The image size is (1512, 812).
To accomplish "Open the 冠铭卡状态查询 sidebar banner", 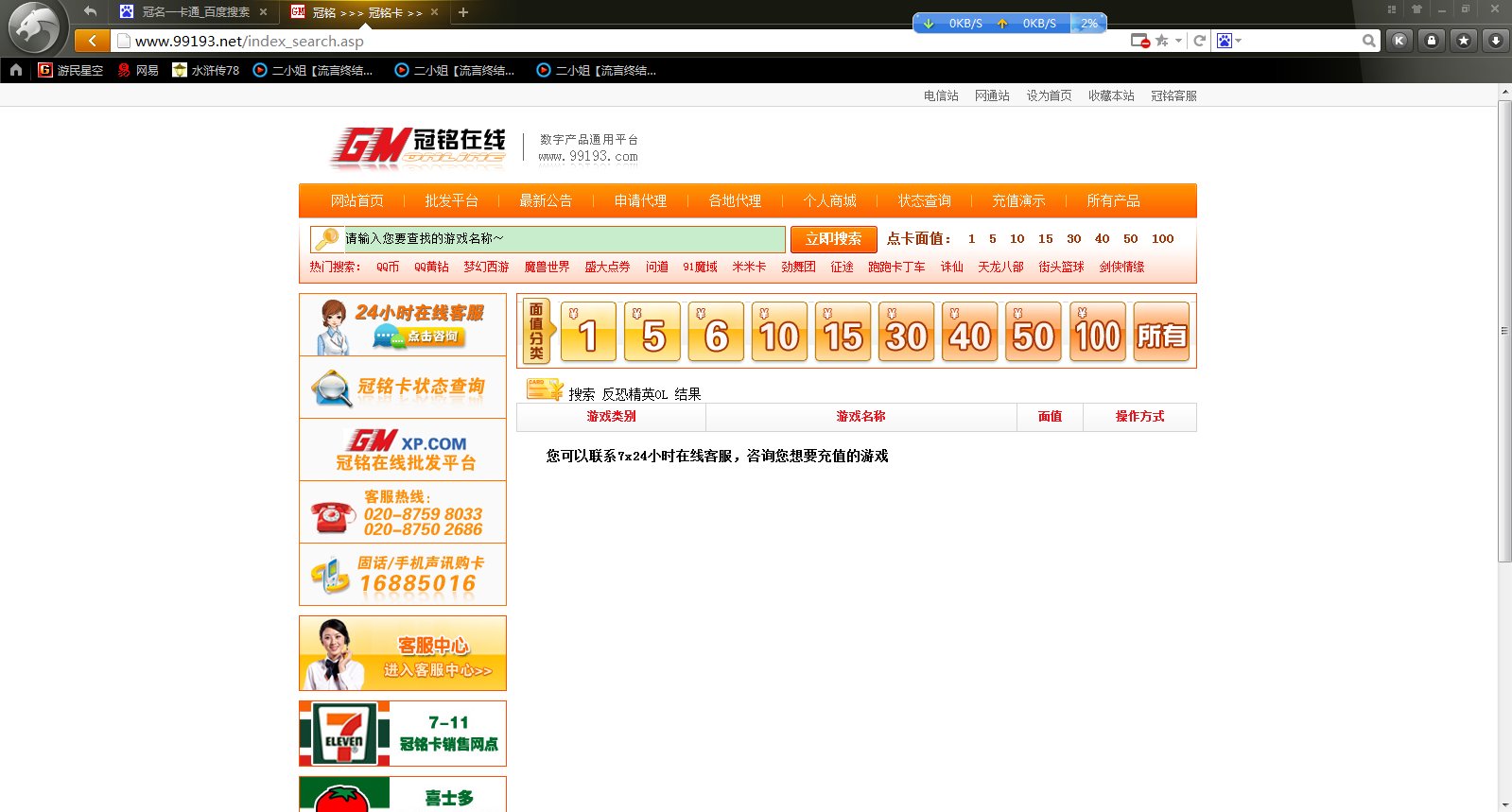I will click(403, 388).
